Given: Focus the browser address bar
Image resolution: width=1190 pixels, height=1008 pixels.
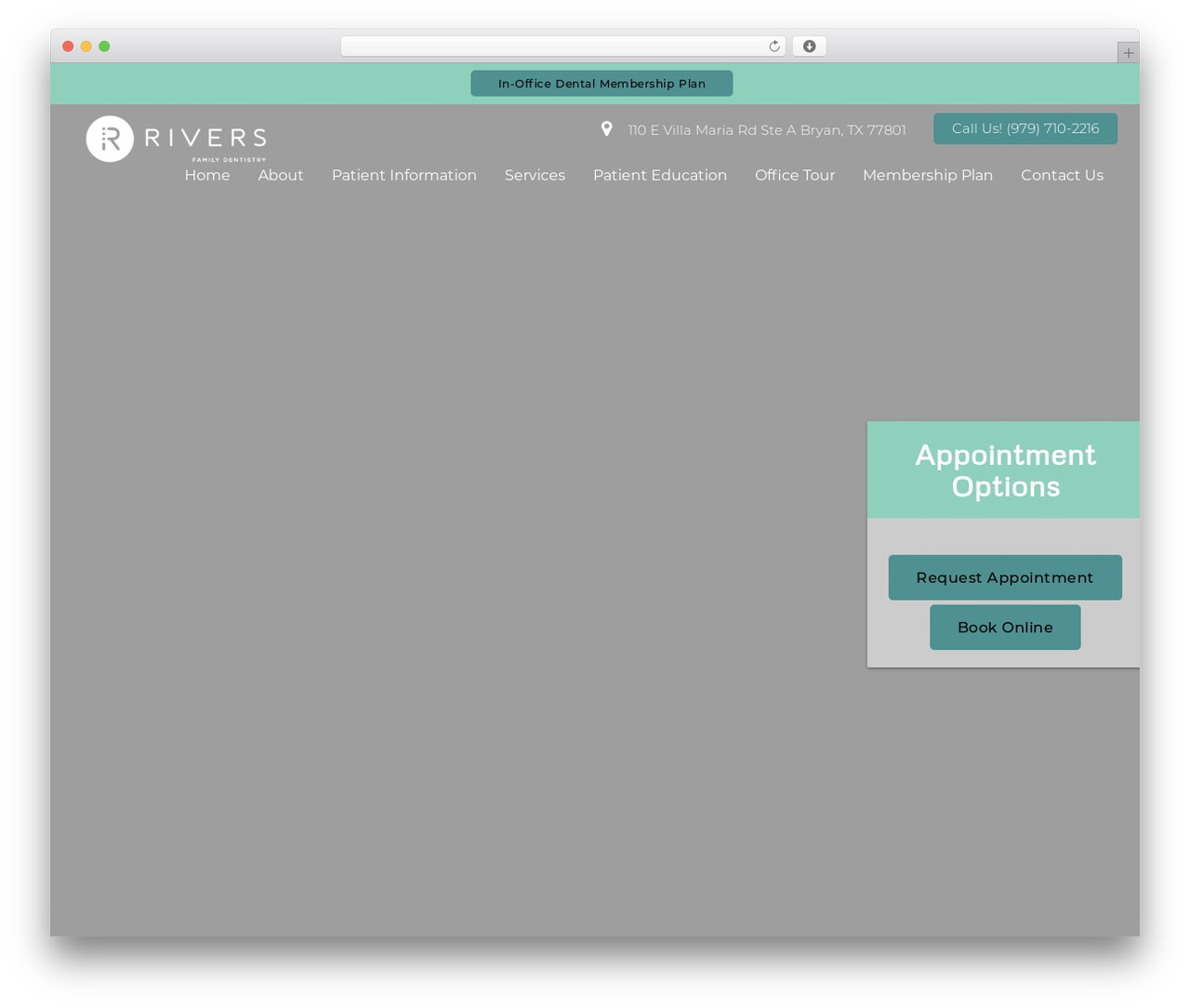Looking at the screenshot, I should coord(562,46).
